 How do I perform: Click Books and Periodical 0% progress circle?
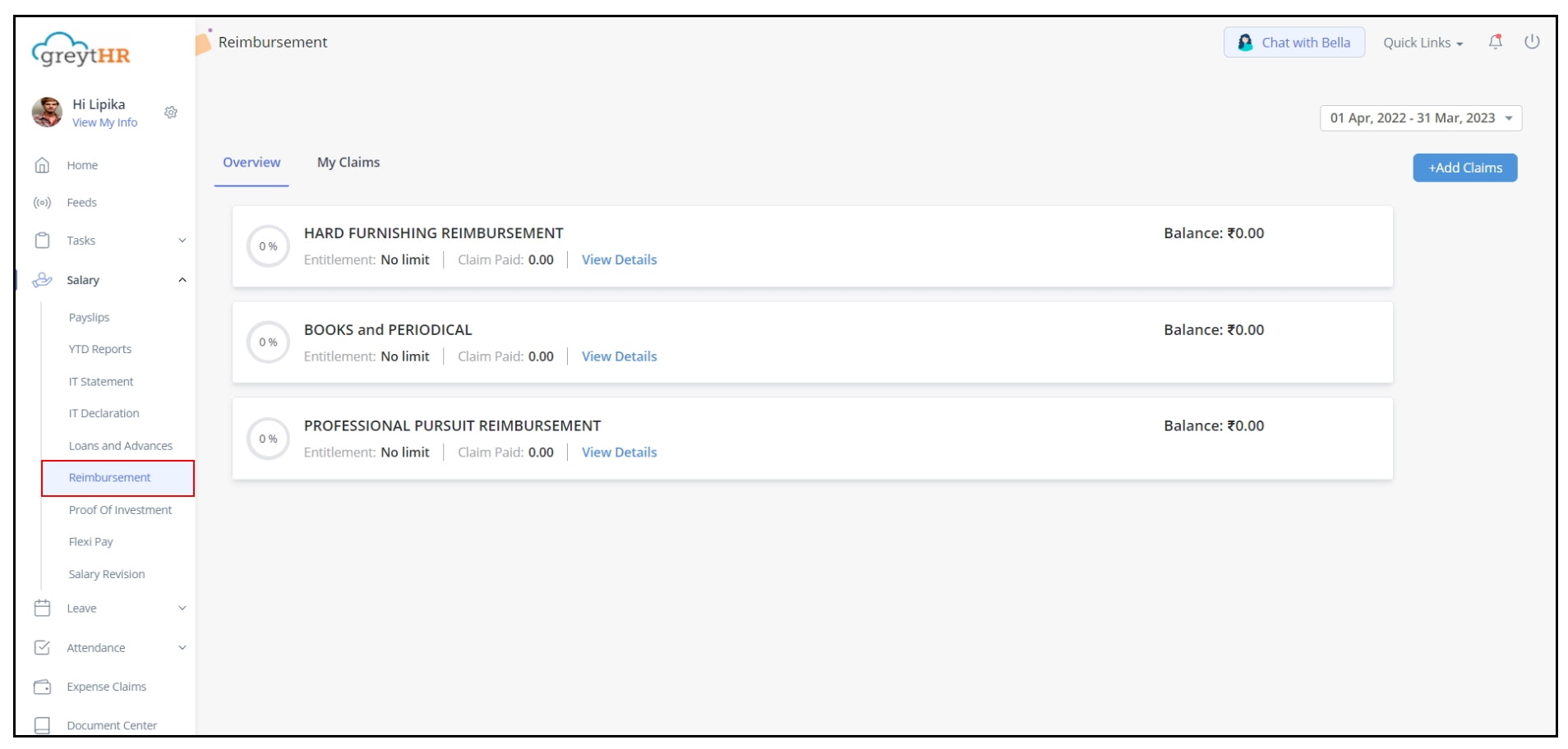[x=268, y=342]
